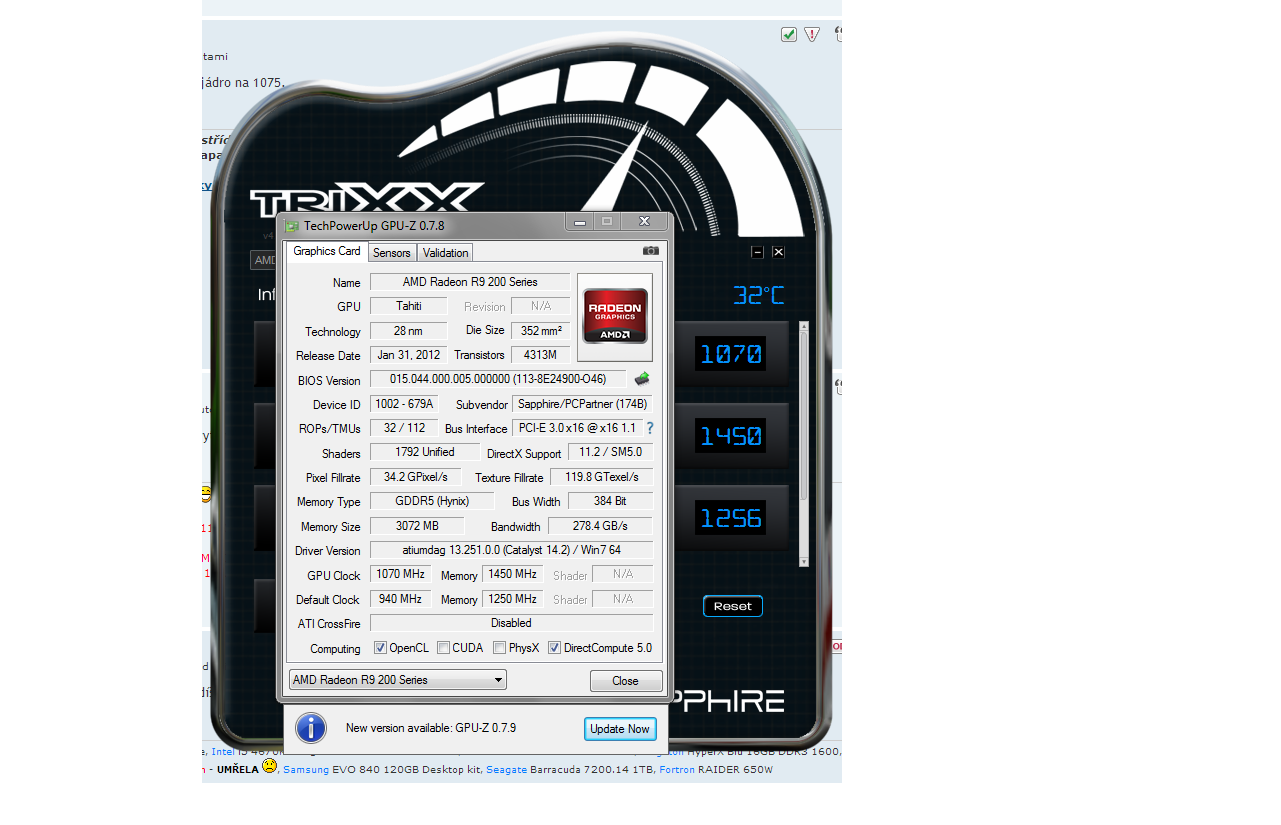Click the ROPs/TMUs field 32 / 112

point(404,428)
